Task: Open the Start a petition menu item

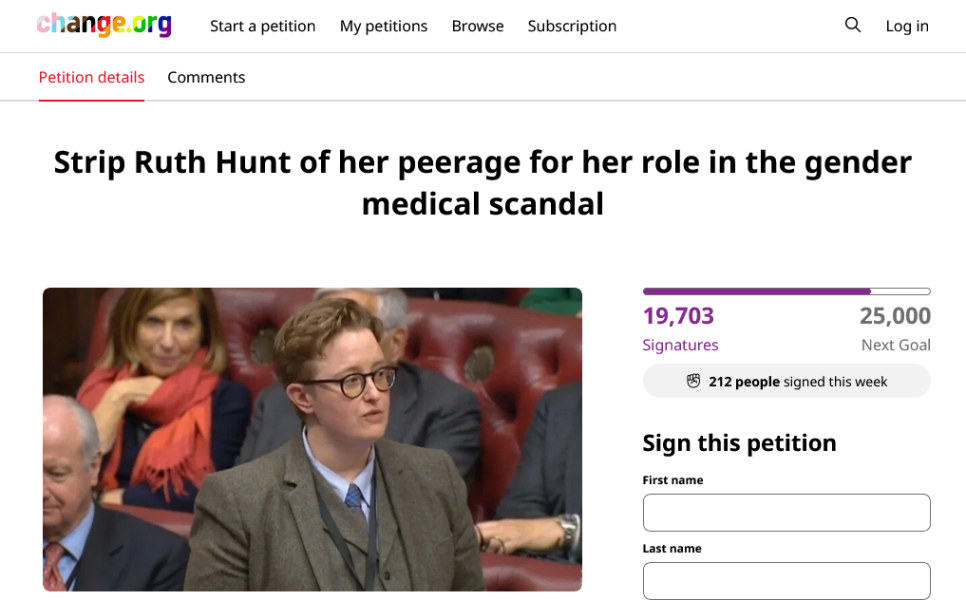Action: pyautogui.click(x=262, y=26)
